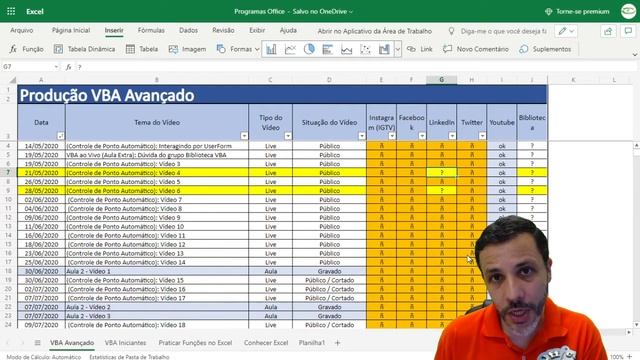640x360 pixels.
Task: Open the Data column filter dropdown
Action: 60,136
